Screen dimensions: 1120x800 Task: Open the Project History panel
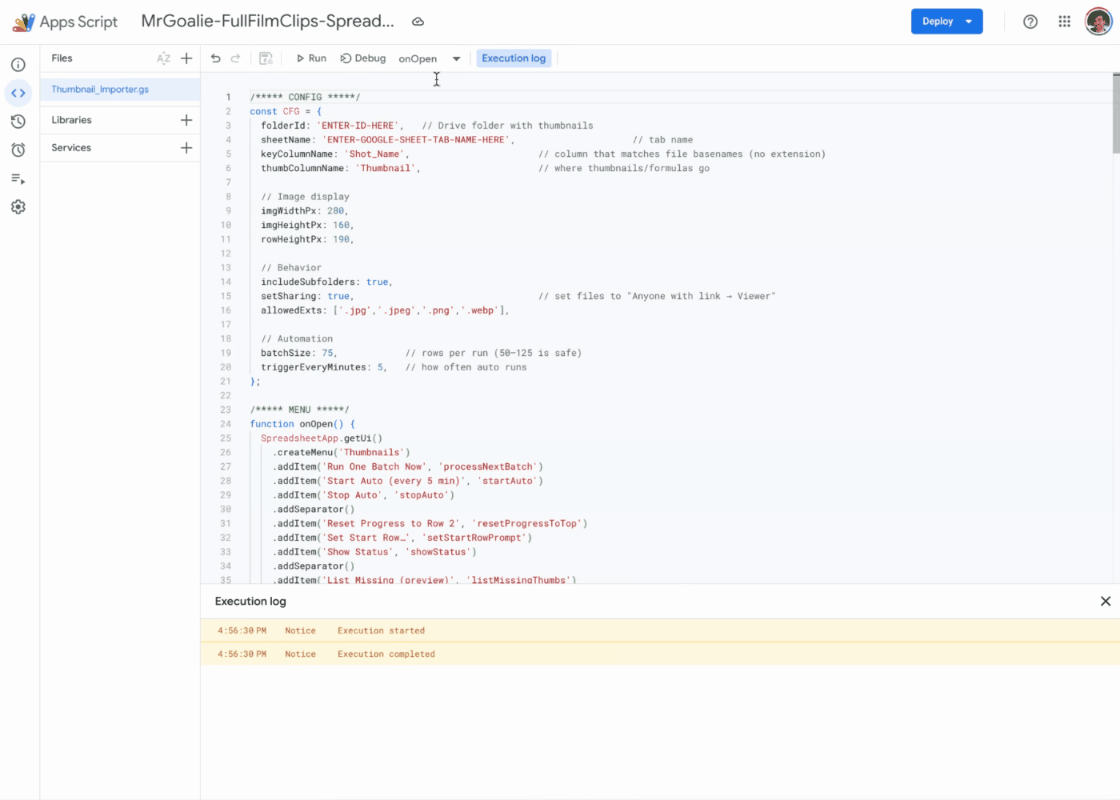[x=18, y=119]
